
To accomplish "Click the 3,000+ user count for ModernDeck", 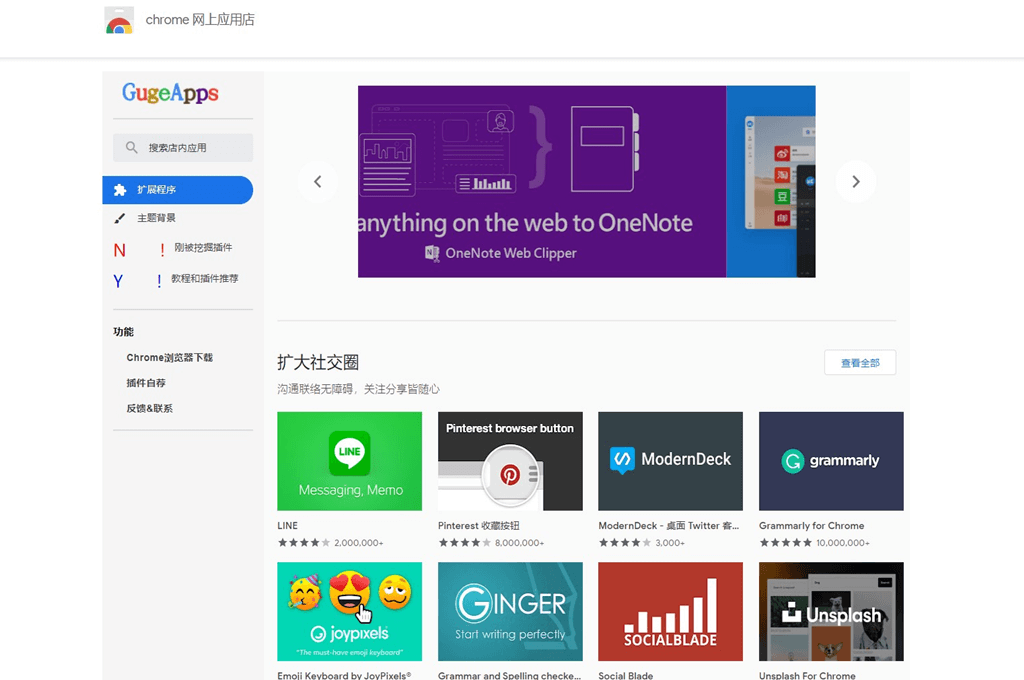I will click(x=670, y=543).
